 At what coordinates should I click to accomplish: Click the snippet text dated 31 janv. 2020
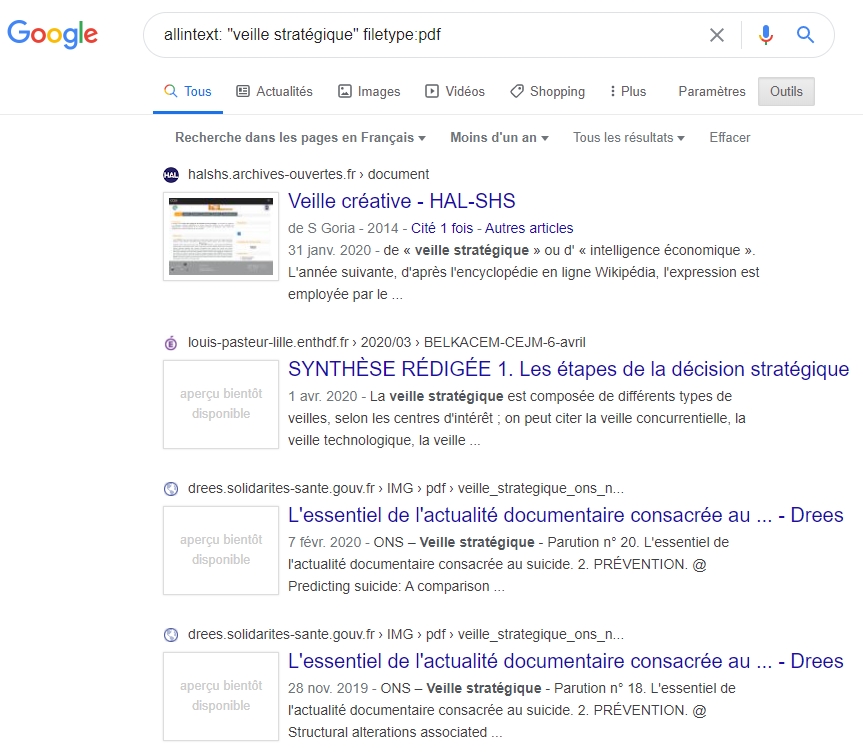coord(523,272)
